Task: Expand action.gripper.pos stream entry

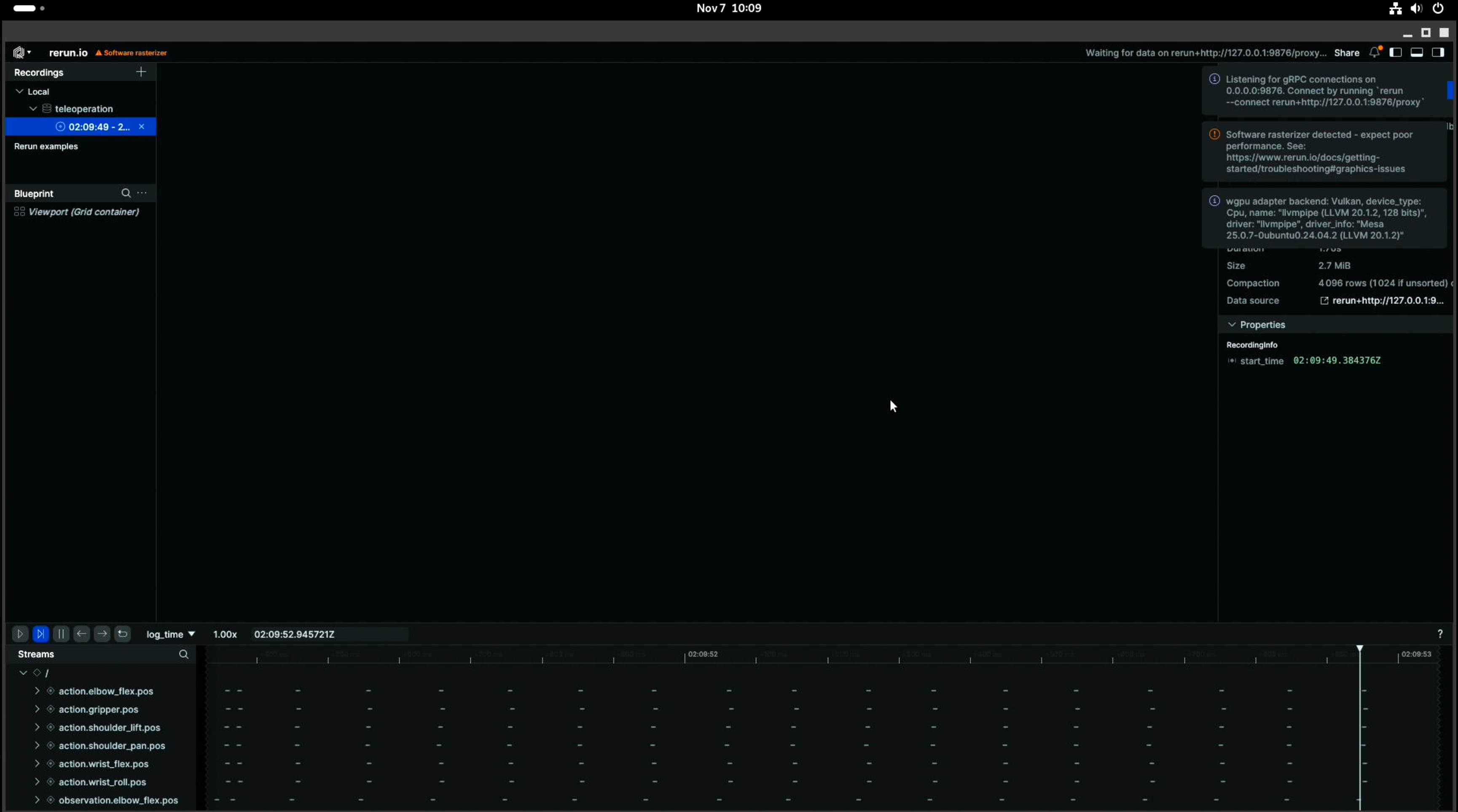Action: tap(37, 709)
